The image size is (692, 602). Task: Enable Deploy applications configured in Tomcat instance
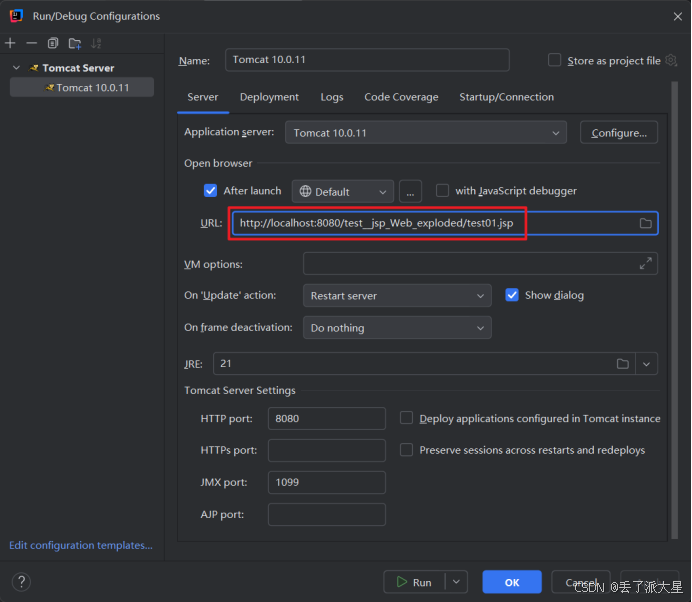click(406, 418)
